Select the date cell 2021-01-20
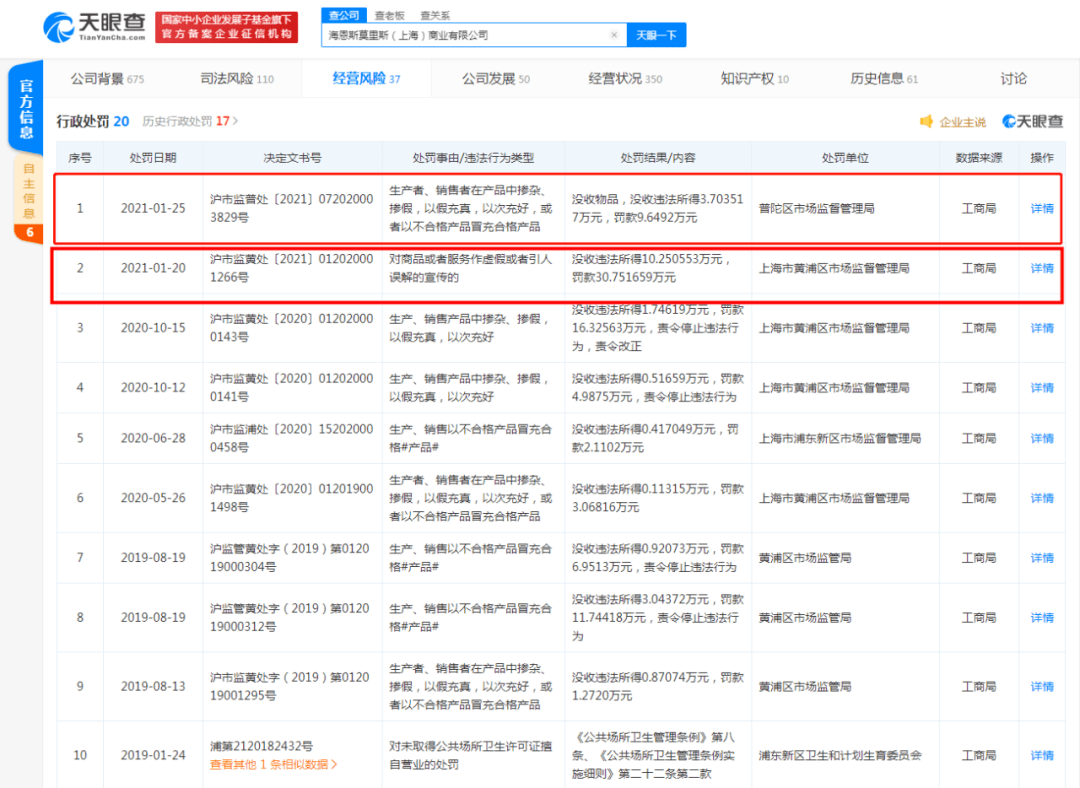The height and width of the screenshot is (788, 1080). click(x=153, y=268)
